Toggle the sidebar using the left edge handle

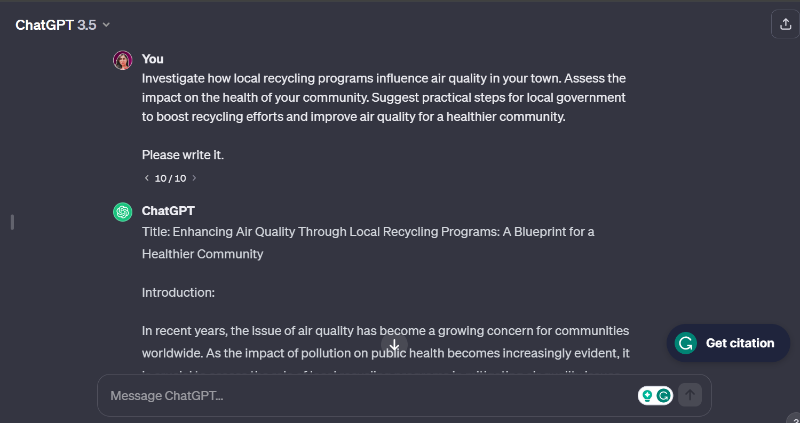pyautogui.click(x=12, y=221)
